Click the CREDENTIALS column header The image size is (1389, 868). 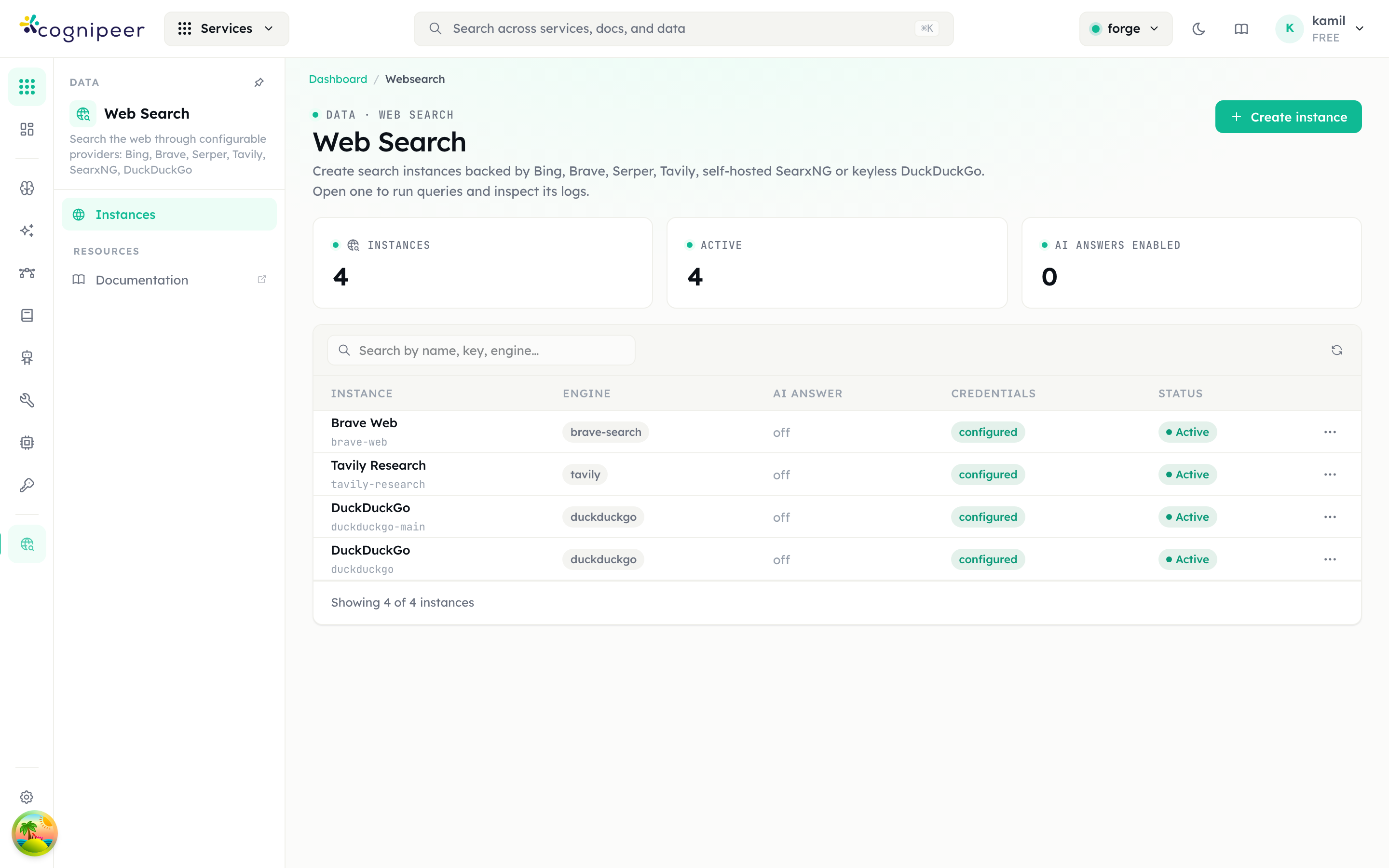(993, 394)
